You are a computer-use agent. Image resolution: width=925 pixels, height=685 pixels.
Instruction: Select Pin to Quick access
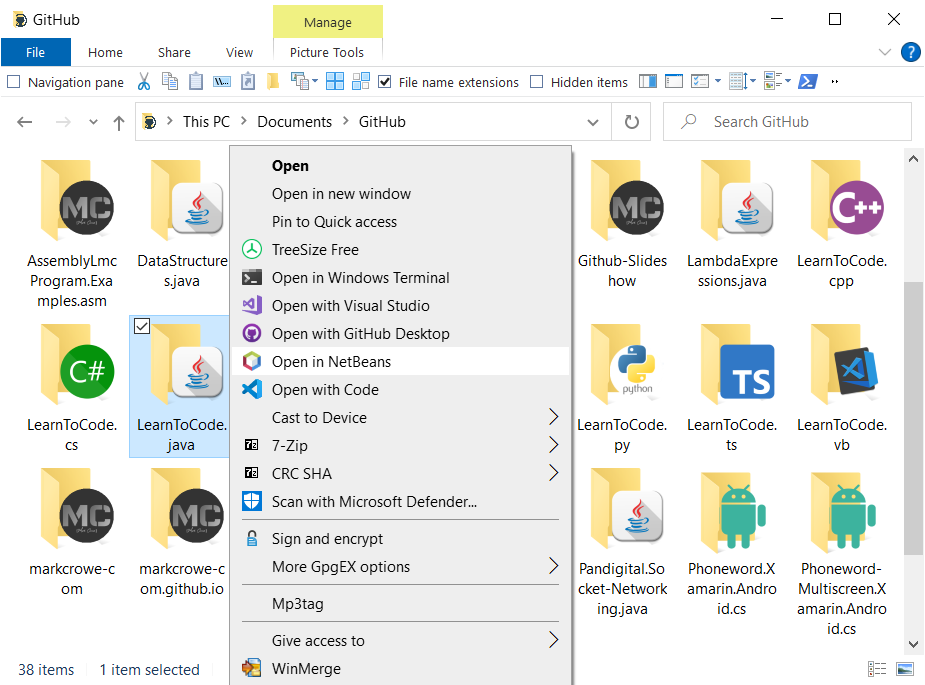[401, 222]
